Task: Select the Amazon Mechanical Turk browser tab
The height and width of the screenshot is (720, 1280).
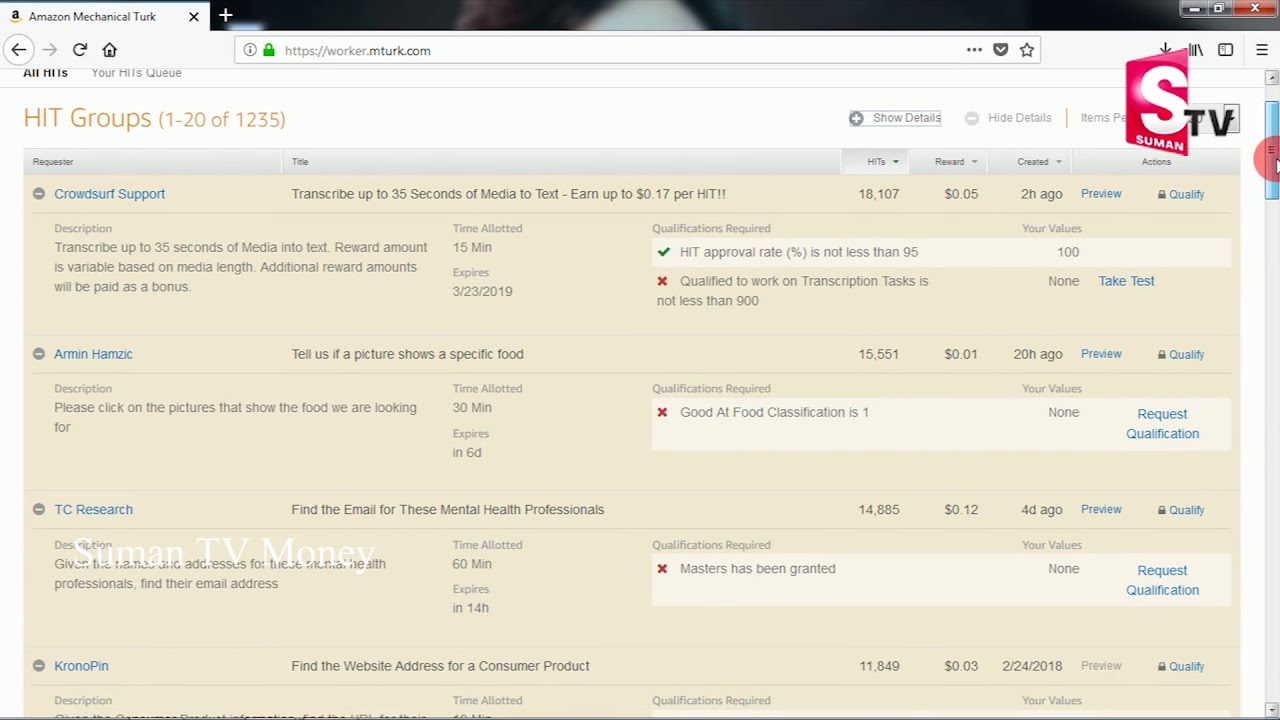Action: [x=105, y=16]
